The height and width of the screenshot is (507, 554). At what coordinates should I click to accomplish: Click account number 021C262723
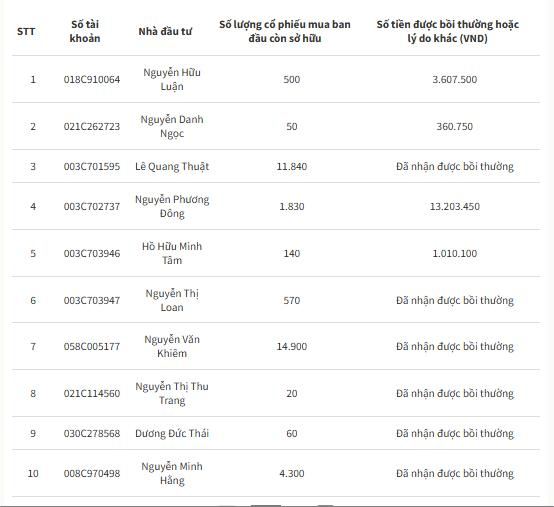click(x=92, y=126)
